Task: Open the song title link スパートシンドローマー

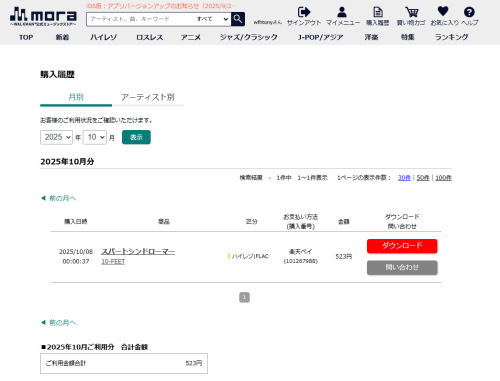Action: pyautogui.click(x=138, y=251)
